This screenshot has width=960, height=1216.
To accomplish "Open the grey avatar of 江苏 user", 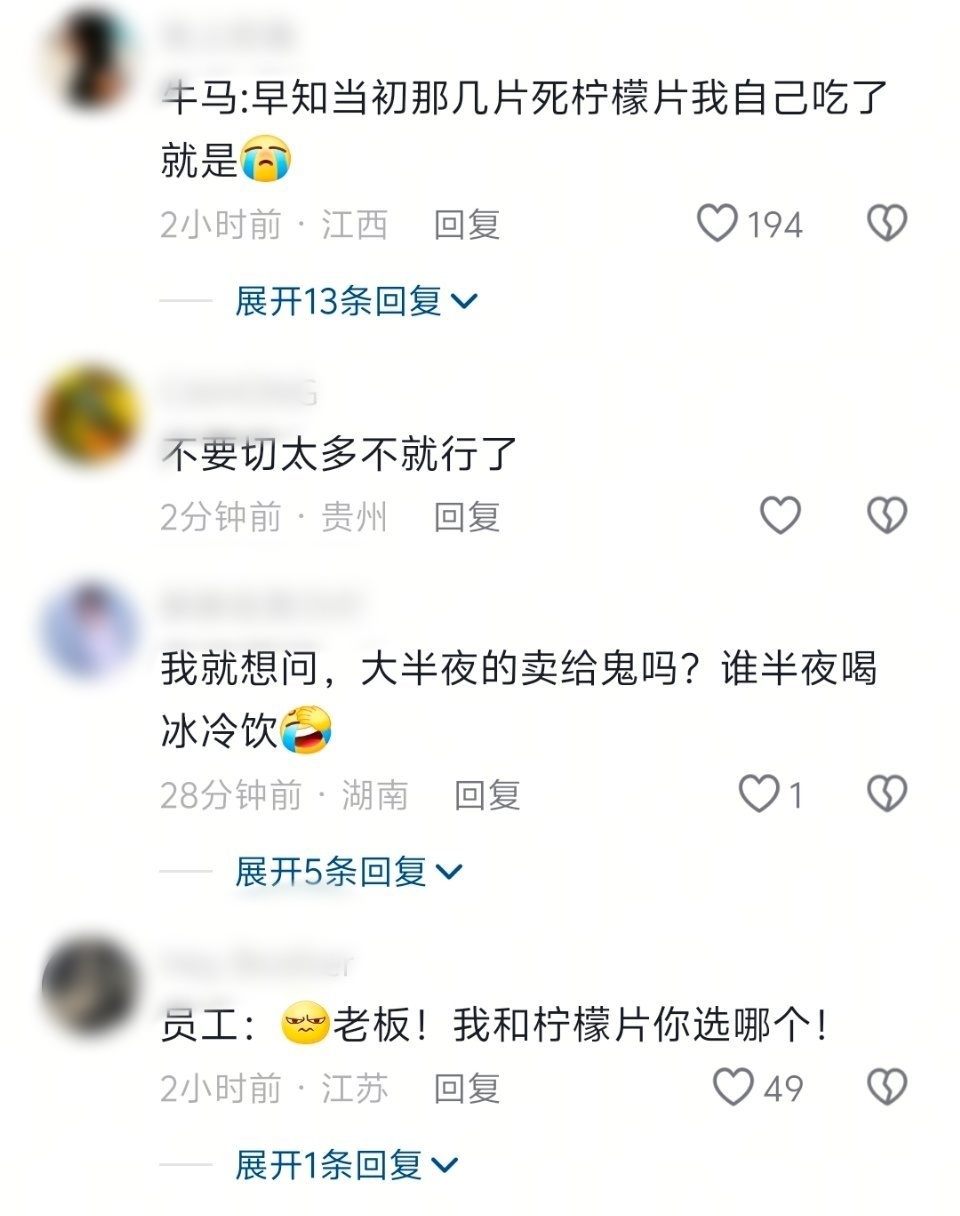I will point(91,986).
